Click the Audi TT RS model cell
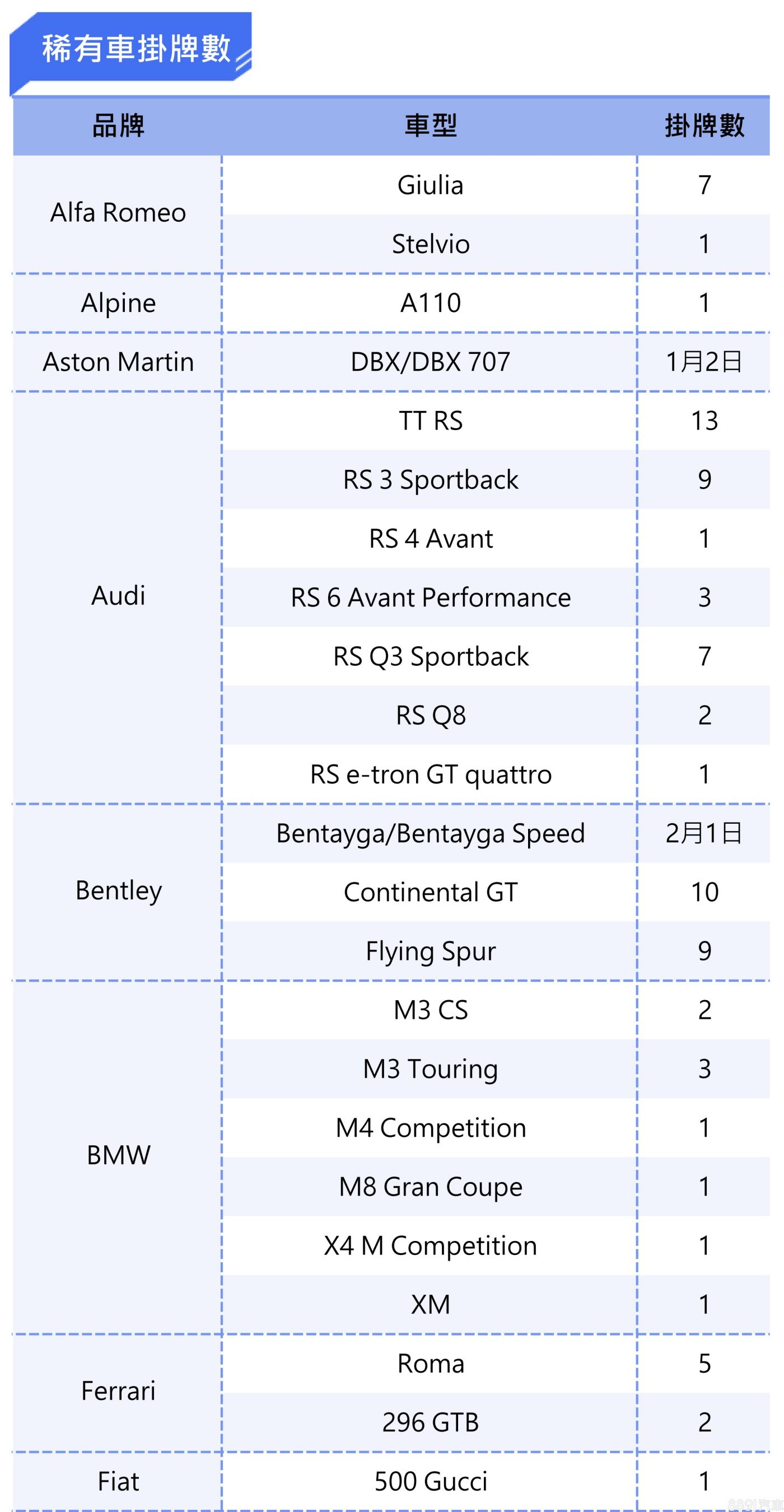 click(430, 421)
